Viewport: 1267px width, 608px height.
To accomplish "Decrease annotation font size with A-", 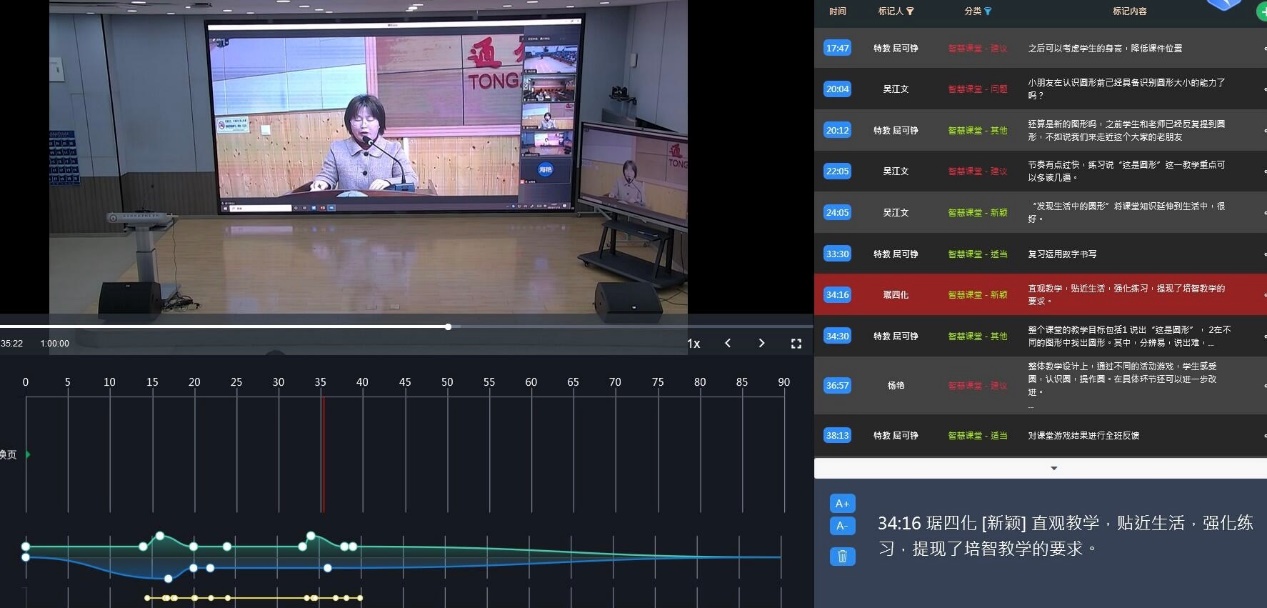I will point(842,526).
